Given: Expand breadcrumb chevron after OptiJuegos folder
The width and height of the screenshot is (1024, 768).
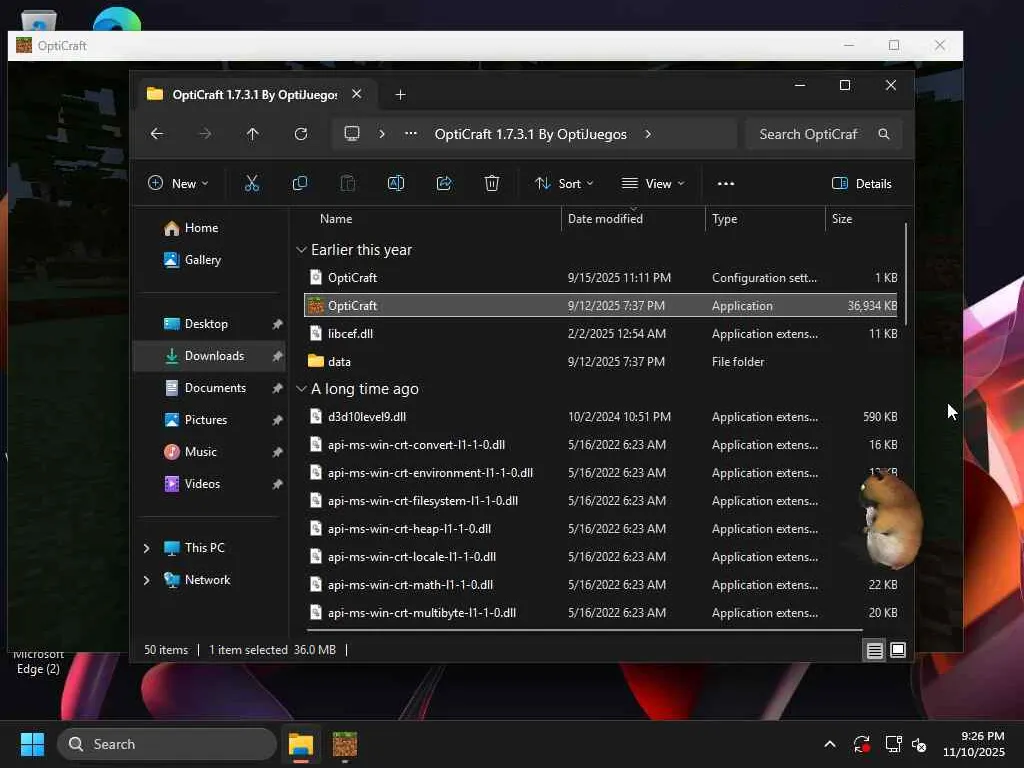Looking at the screenshot, I should [x=648, y=134].
